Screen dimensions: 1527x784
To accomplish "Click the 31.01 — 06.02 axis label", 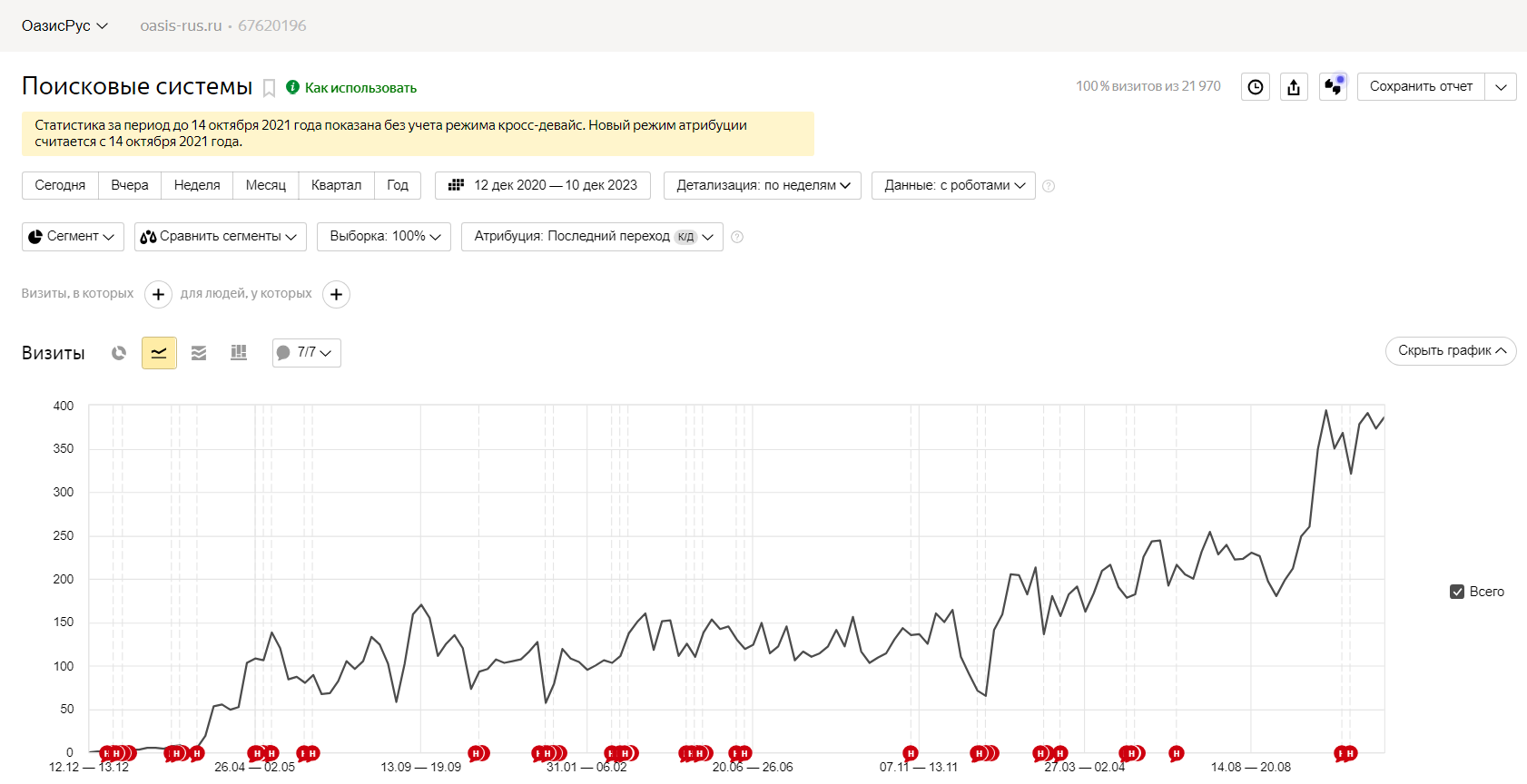I will coord(586,767).
